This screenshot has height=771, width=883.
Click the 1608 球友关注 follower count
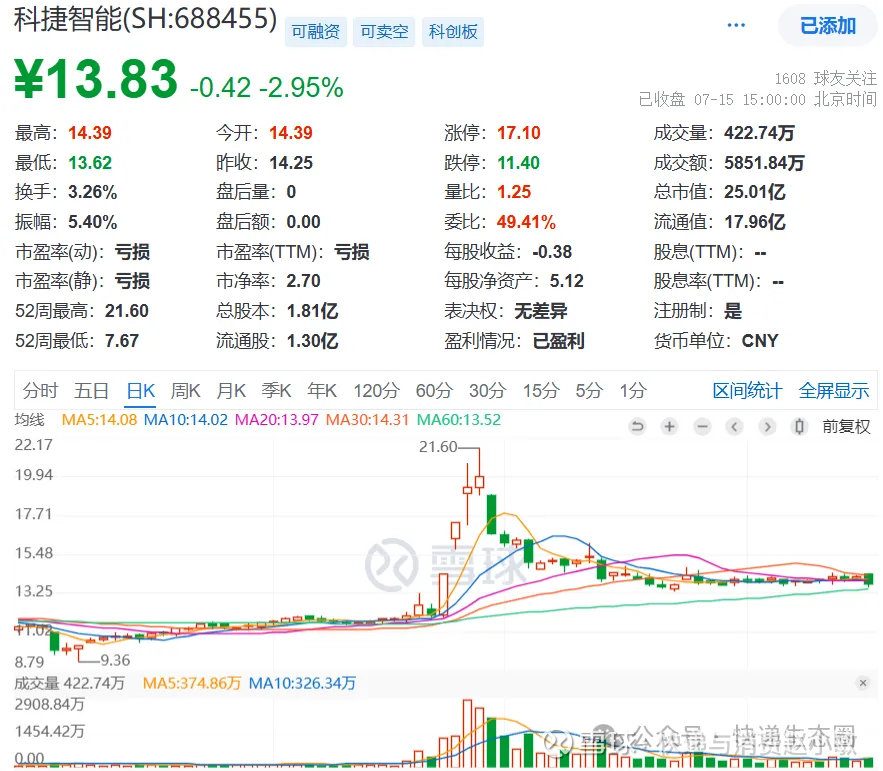pyautogui.click(x=826, y=78)
